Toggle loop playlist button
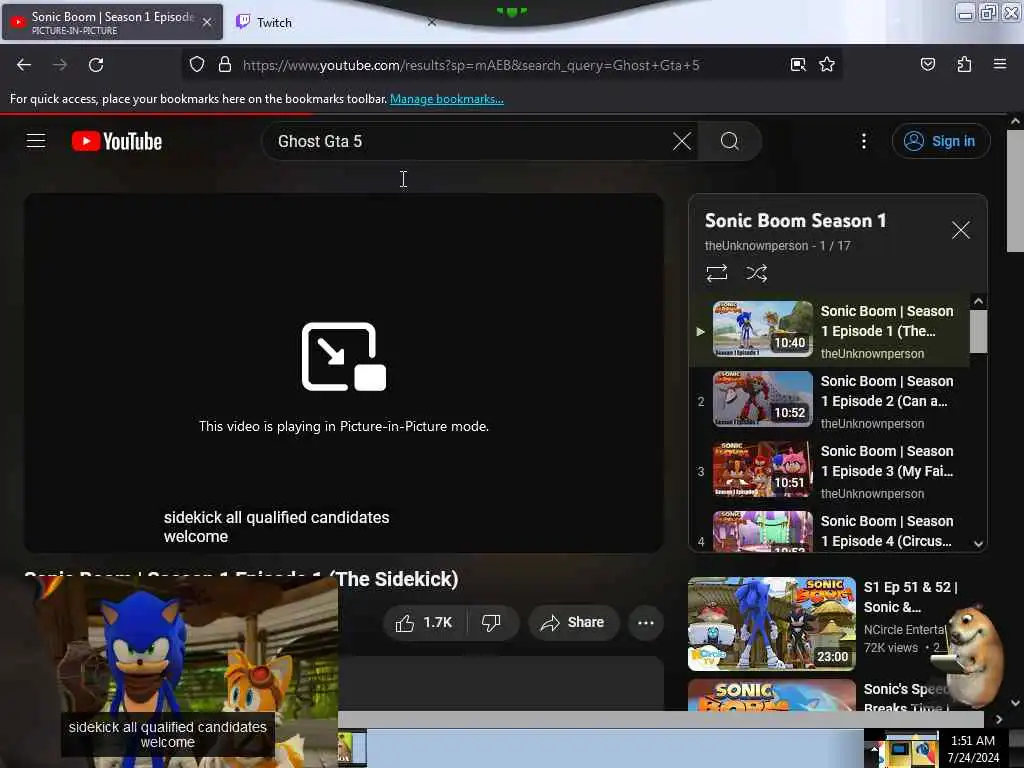Screen dimensions: 1024x768 pyautogui.click(x=716, y=273)
